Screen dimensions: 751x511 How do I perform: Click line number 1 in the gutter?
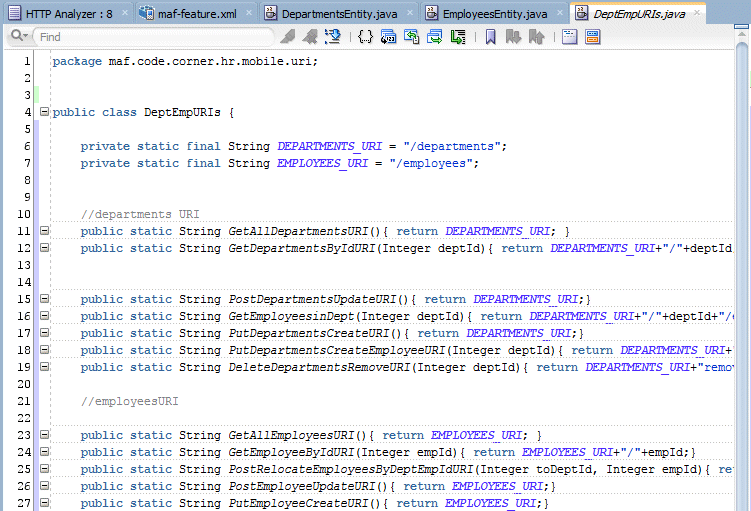tap(27, 61)
